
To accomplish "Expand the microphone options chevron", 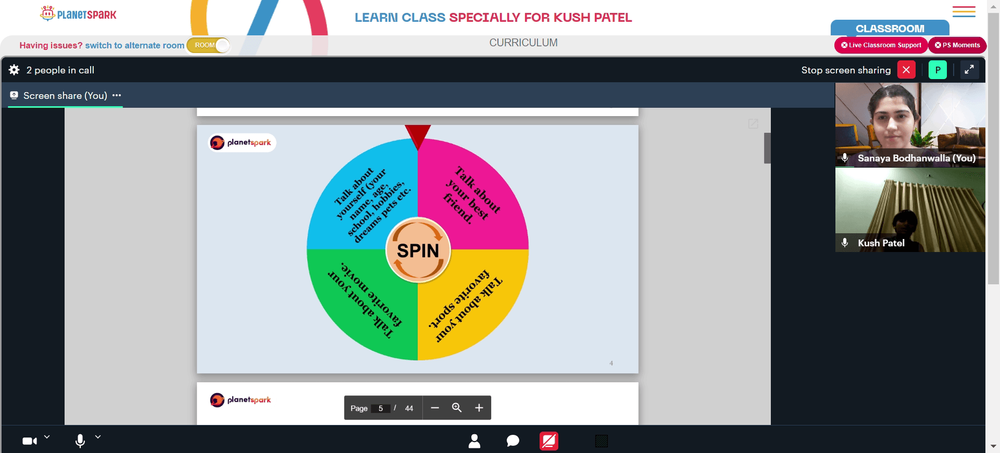I will pyautogui.click(x=98, y=437).
